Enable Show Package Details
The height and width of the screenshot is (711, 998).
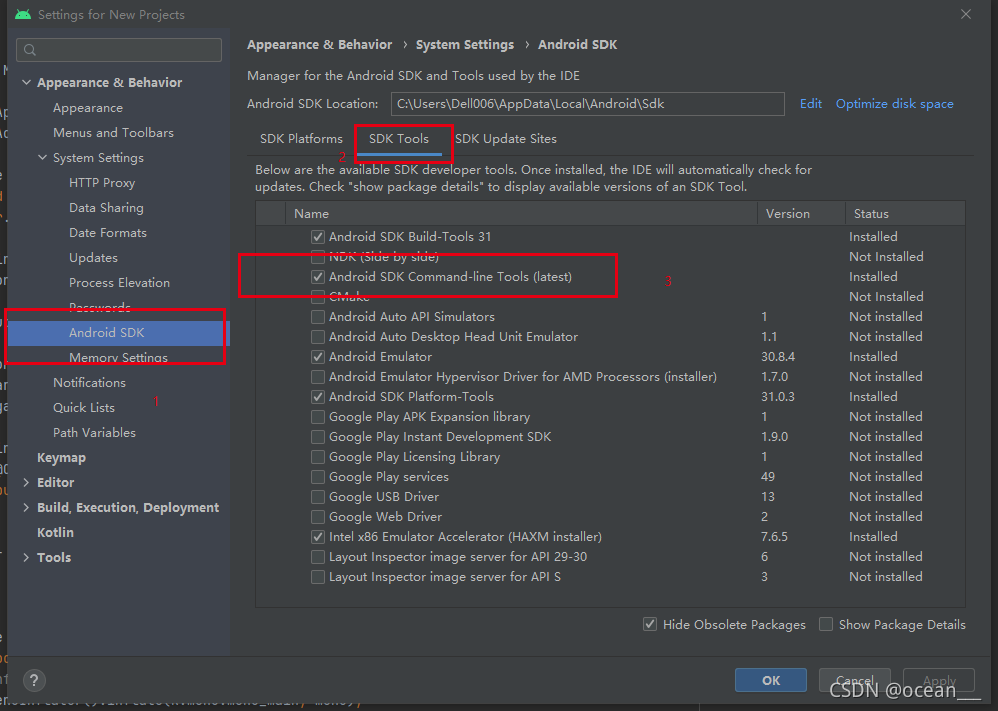point(826,624)
